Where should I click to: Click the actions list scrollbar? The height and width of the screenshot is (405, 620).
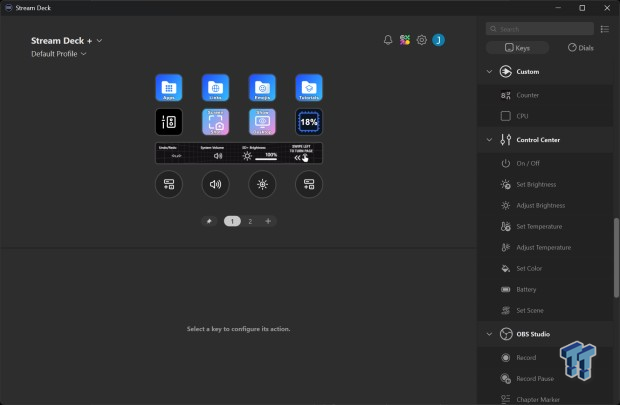tap(616, 257)
